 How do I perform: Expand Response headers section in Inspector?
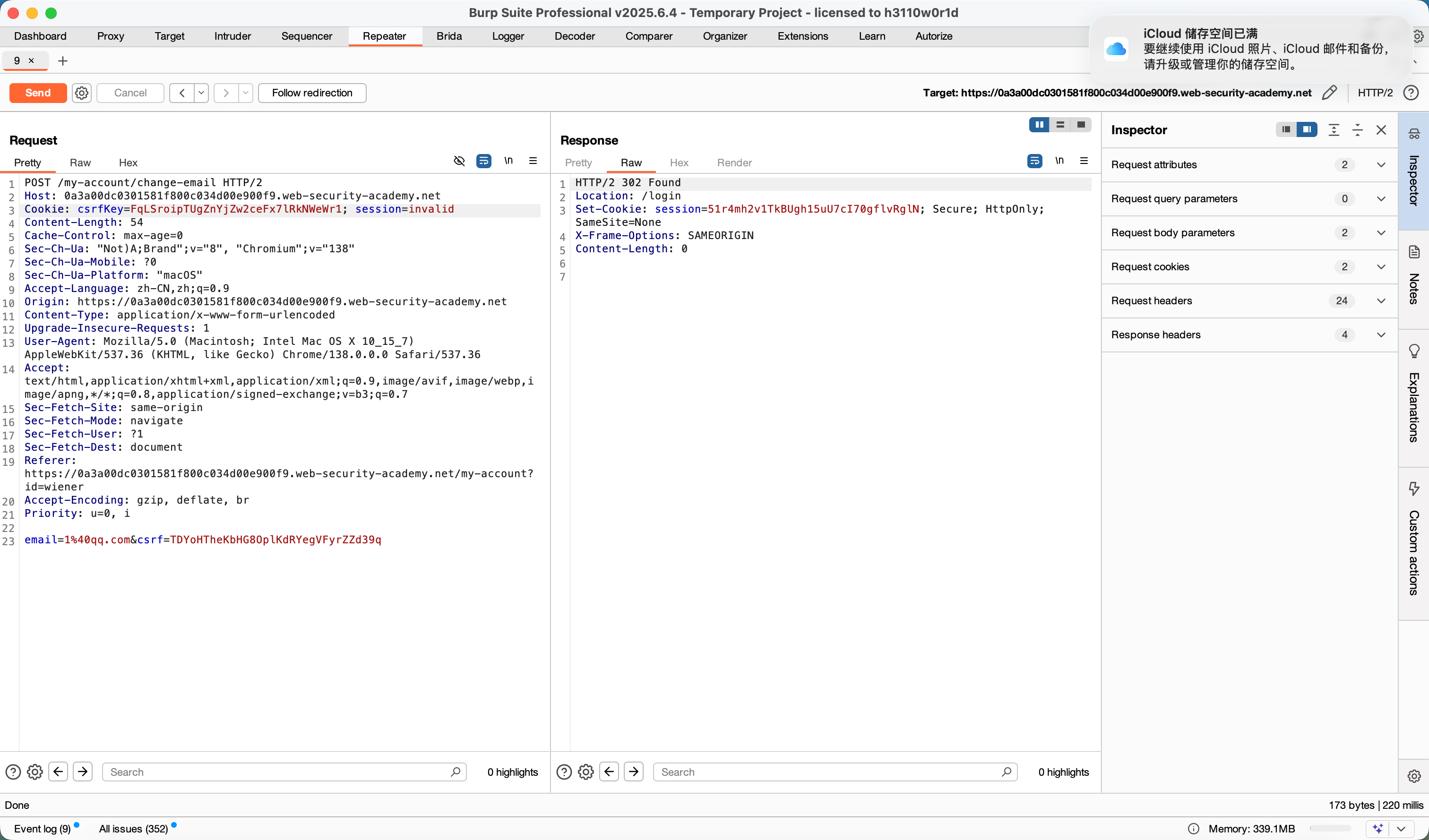click(1381, 335)
